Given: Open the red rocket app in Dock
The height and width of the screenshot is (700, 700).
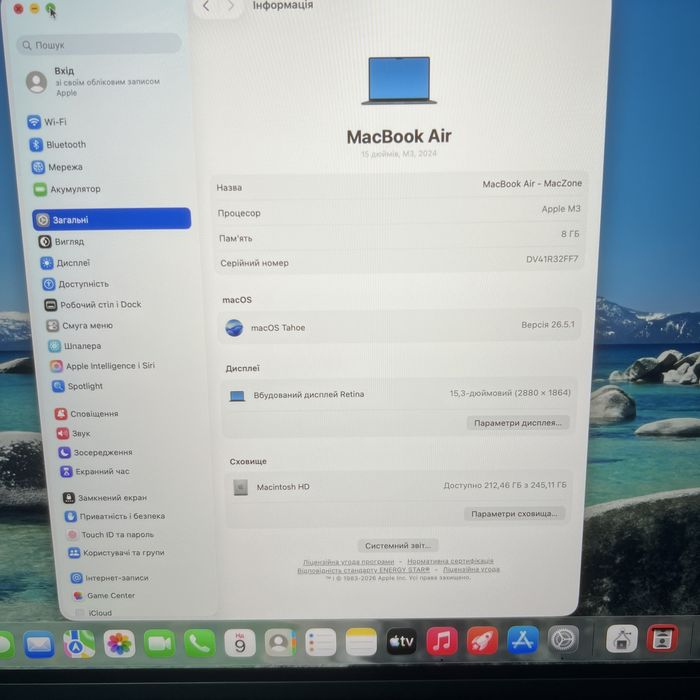Looking at the screenshot, I should [x=482, y=641].
